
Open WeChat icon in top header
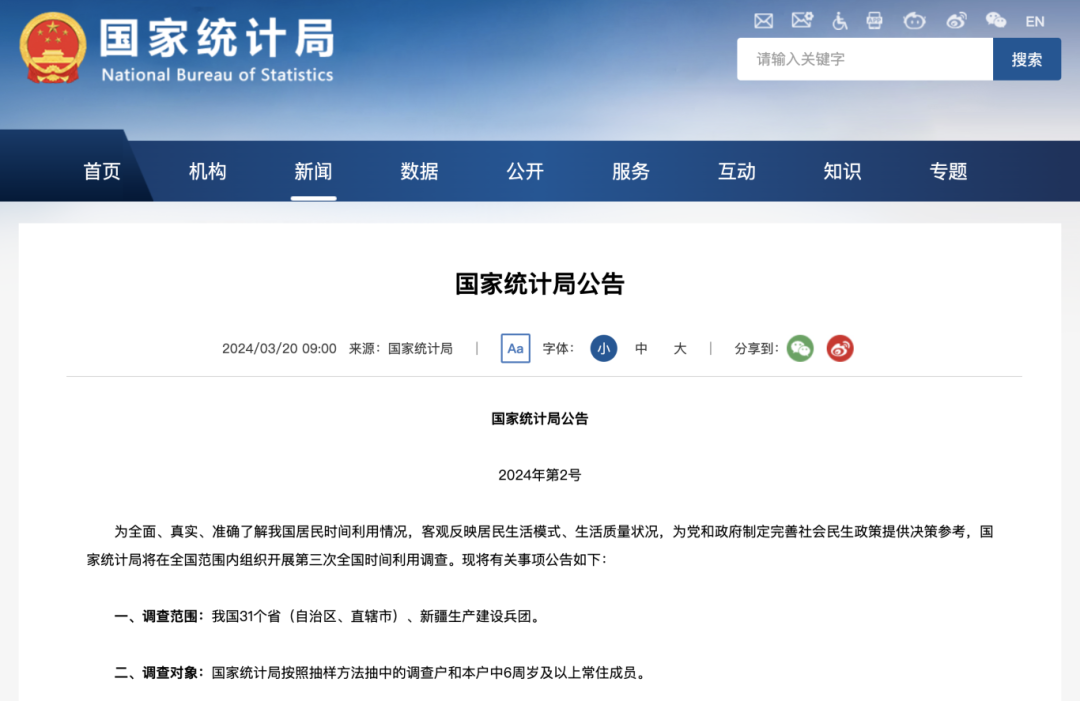[996, 20]
